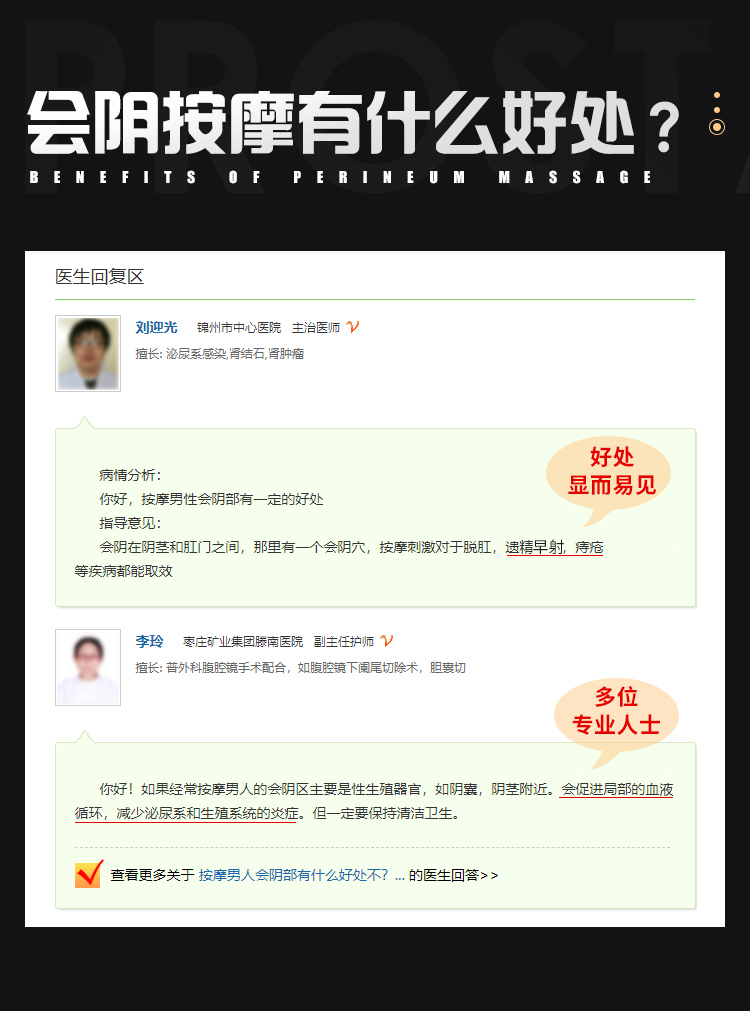
Task: Open link 按摩男人会阴部有什么好处不?
Action: pos(293,875)
